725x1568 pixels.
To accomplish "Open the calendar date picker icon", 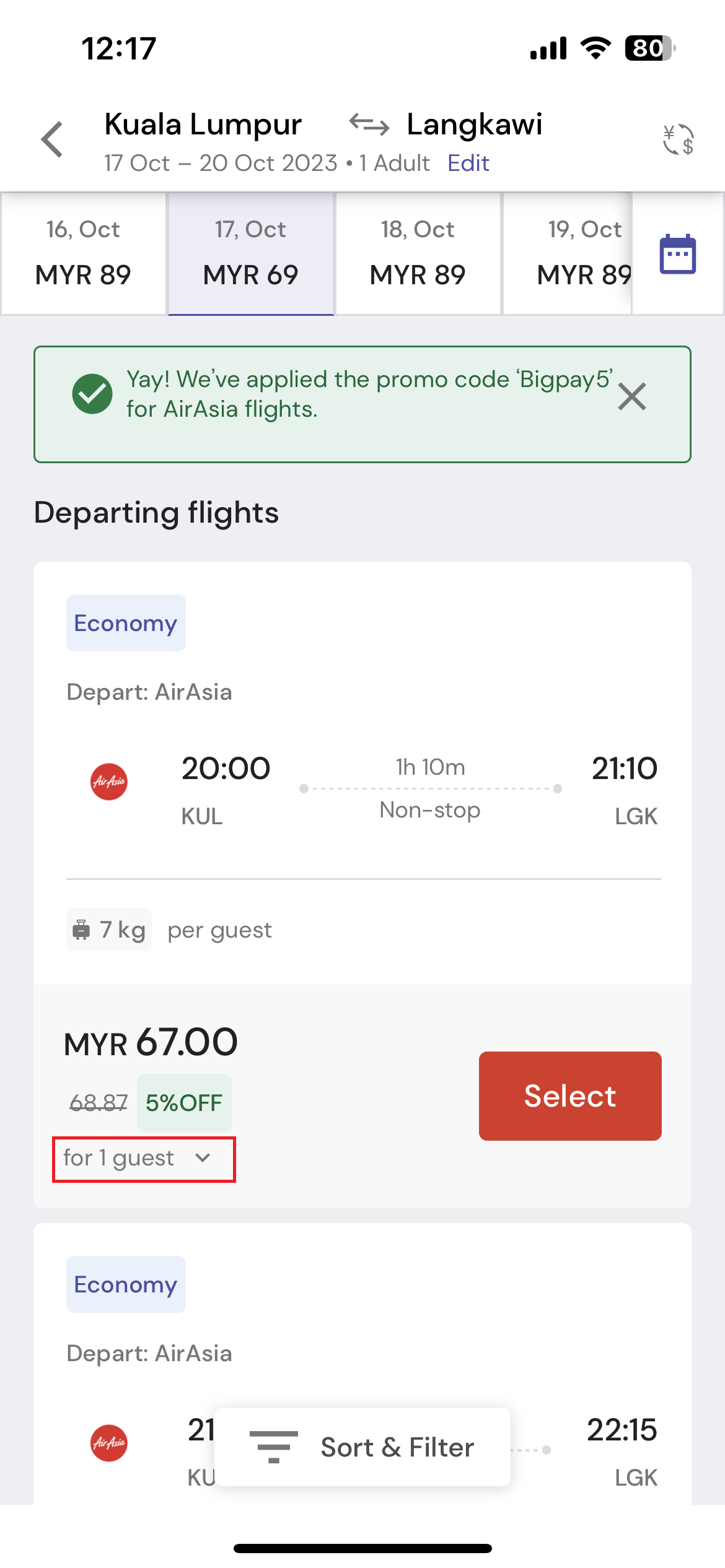I will pos(678,254).
